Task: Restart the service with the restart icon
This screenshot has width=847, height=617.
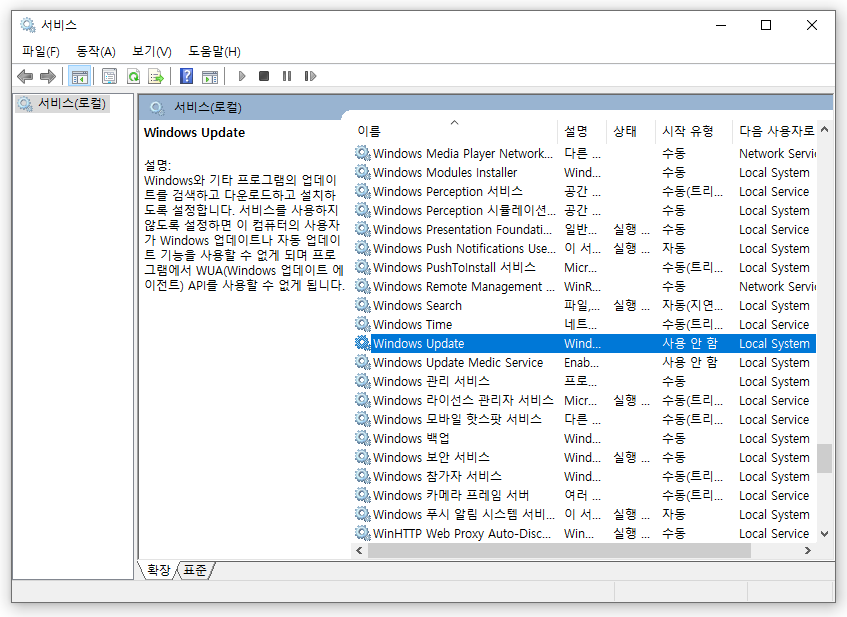Action: pyautogui.click(x=310, y=76)
